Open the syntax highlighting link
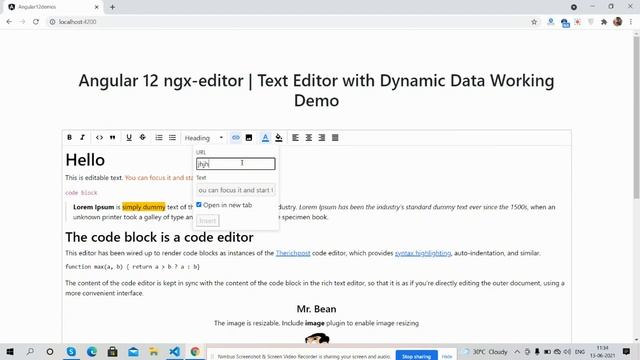The image size is (640, 360). pyautogui.click(x=423, y=253)
